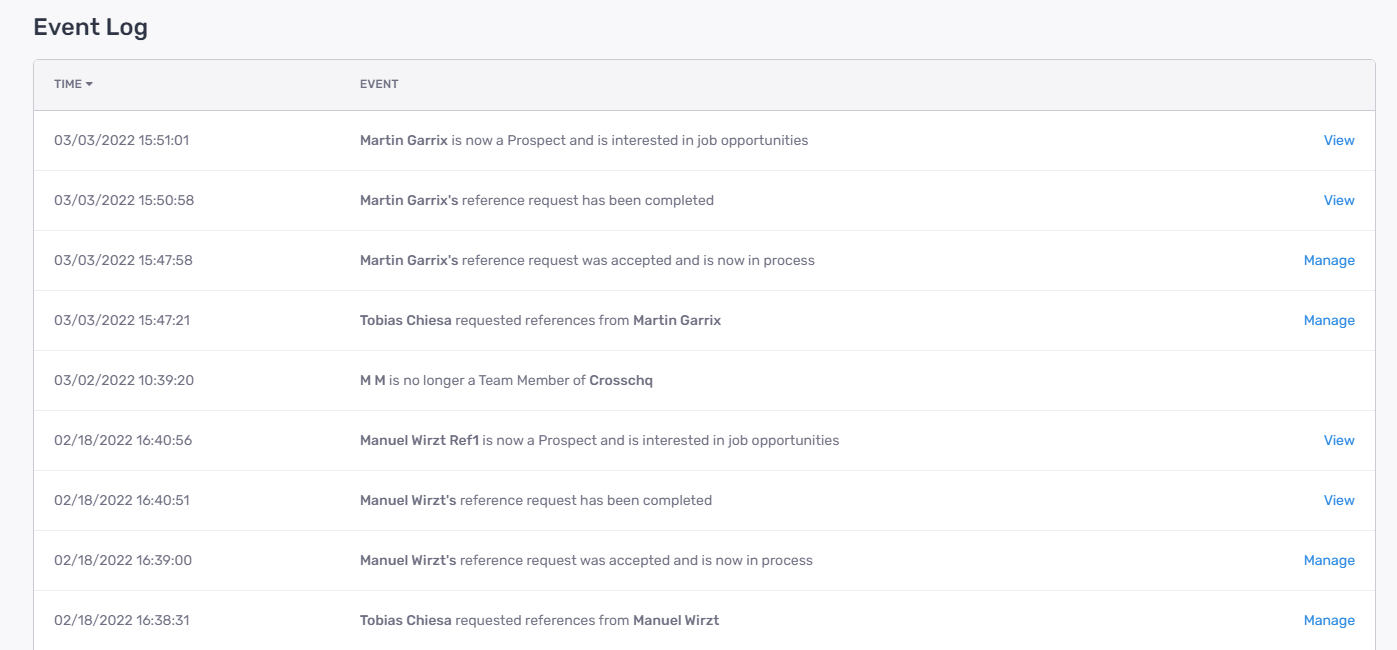Viewport: 1397px width, 650px height.
Task: Select timestamp 03/02/2022 10:39:20
Action: tap(124, 380)
